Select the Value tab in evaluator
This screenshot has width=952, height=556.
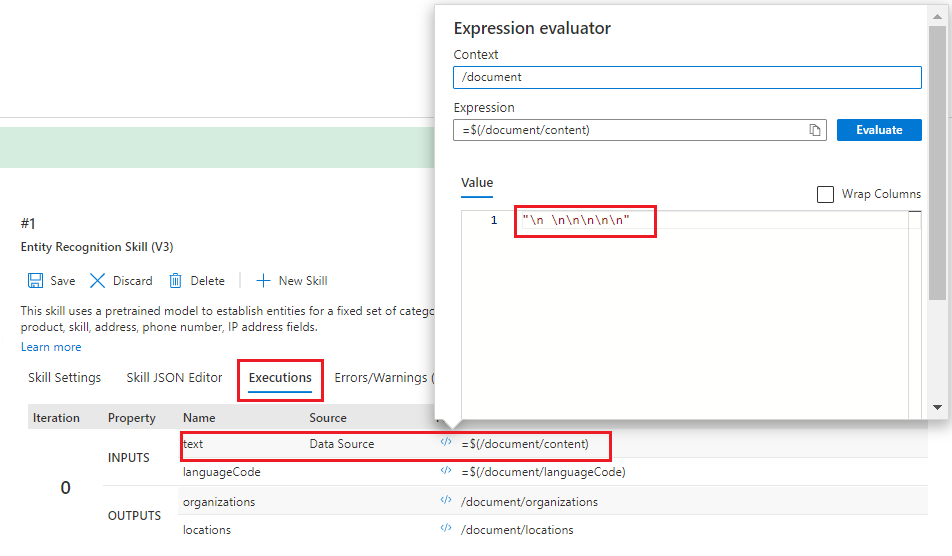pos(477,183)
